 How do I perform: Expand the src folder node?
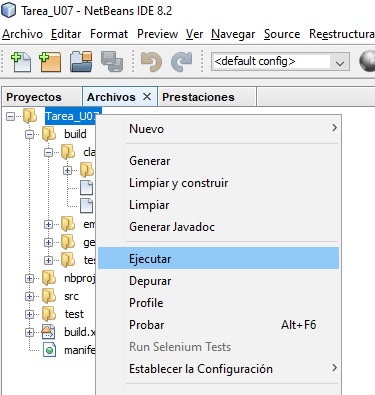tap(30, 296)
